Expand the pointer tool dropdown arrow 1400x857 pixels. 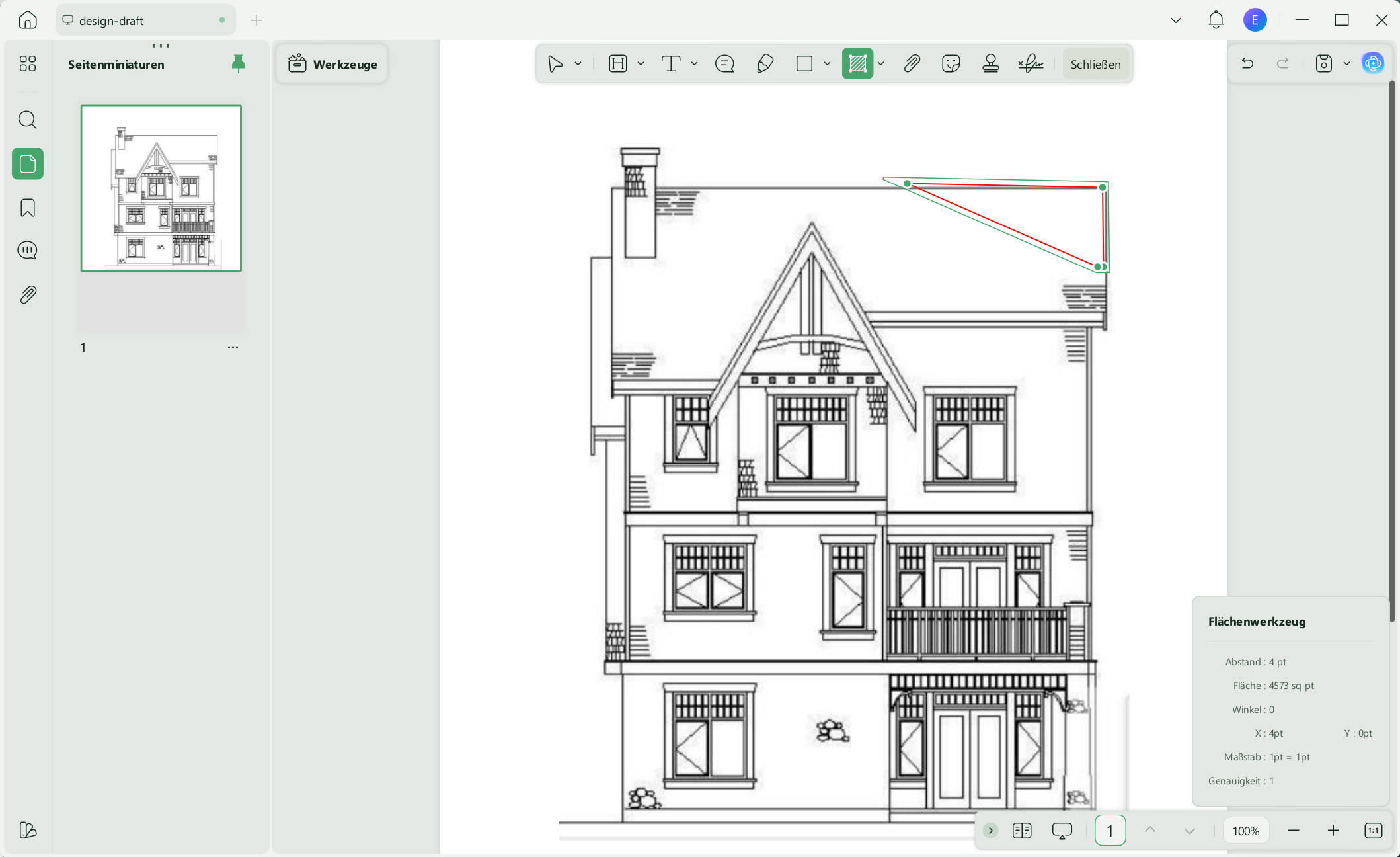[x=578, y=64]
